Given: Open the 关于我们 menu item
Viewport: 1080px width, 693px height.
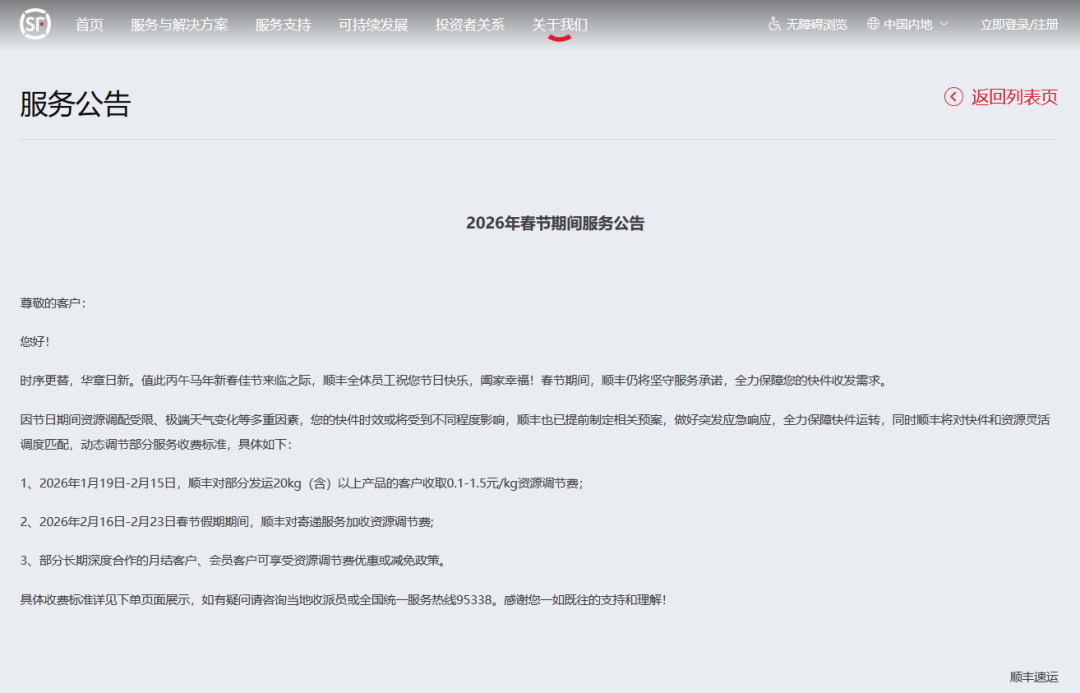Looking at the screenshot, I should (x=560, y=24).
